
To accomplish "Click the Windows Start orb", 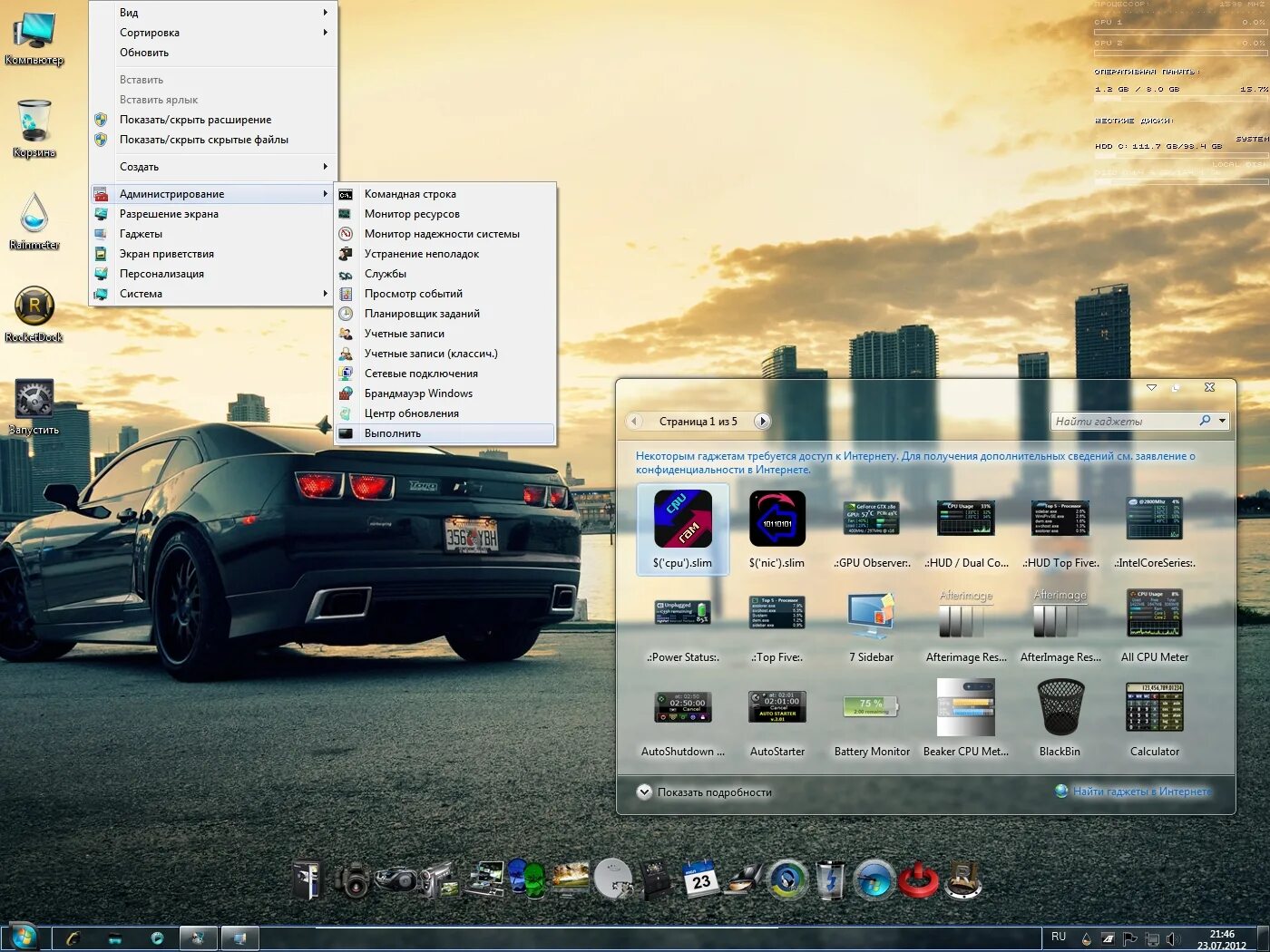I will 23,937.
